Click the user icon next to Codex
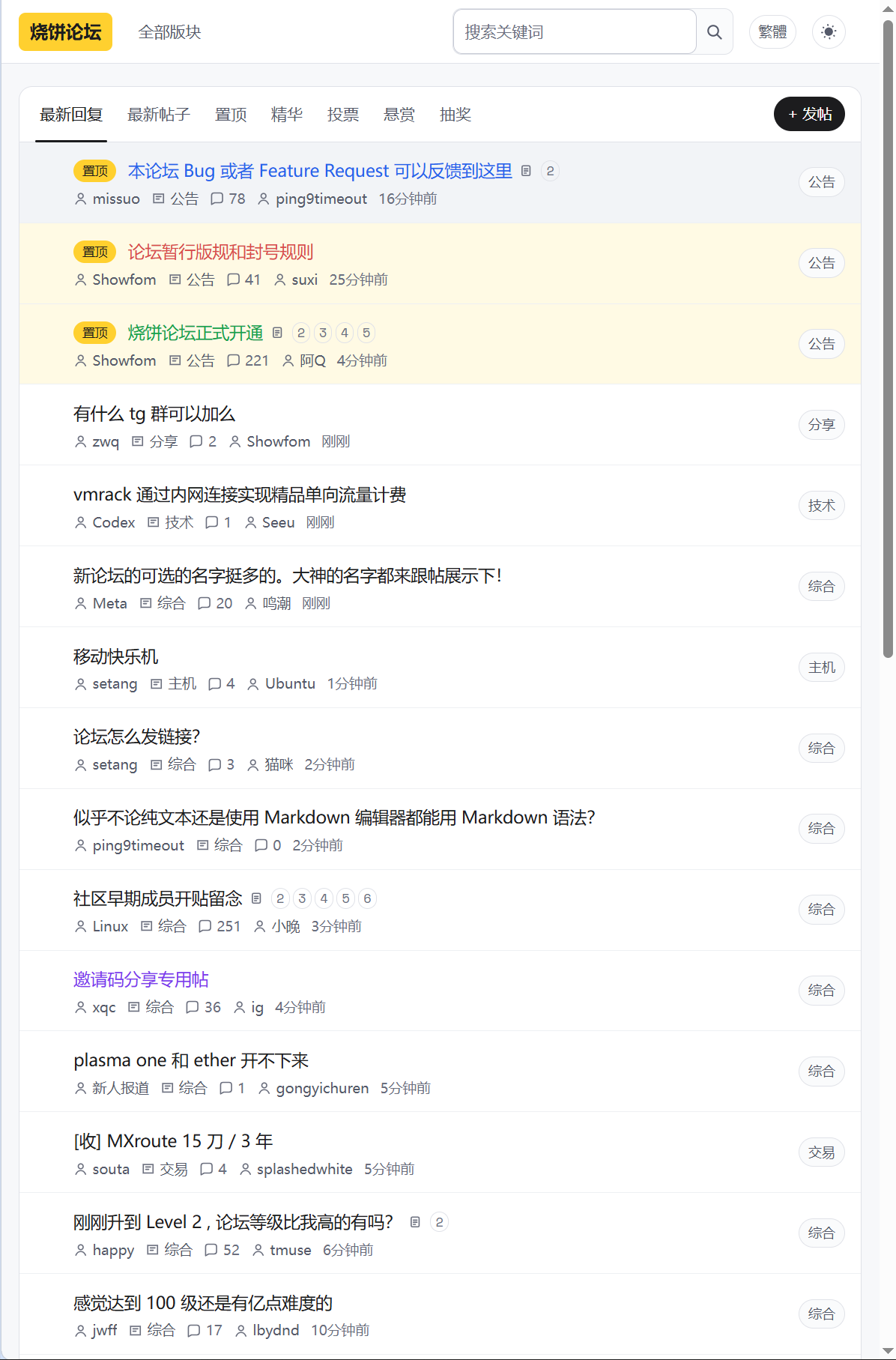896x1360 pixels. pos(81,522)
